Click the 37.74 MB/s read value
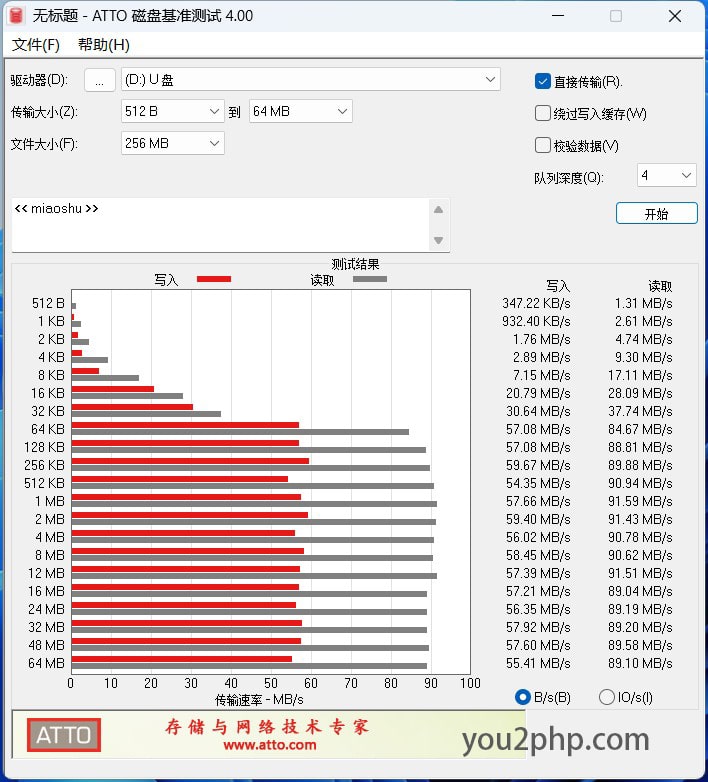This screenshot has height=782, width=708. tap(640, 411)
